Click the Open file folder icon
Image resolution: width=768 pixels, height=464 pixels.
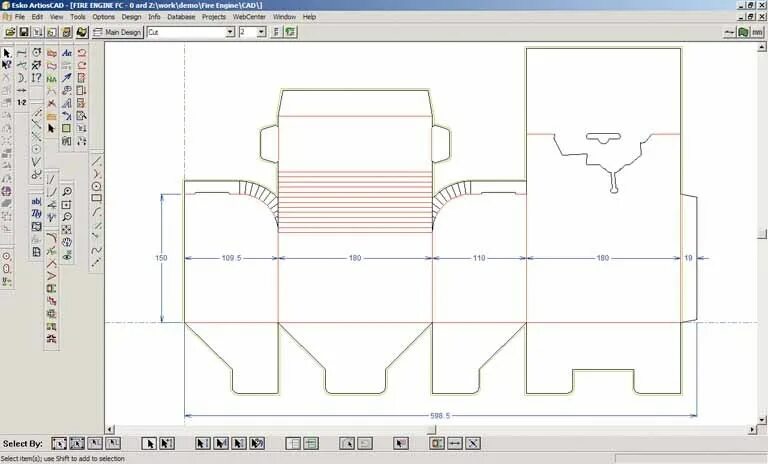(10, 32)
